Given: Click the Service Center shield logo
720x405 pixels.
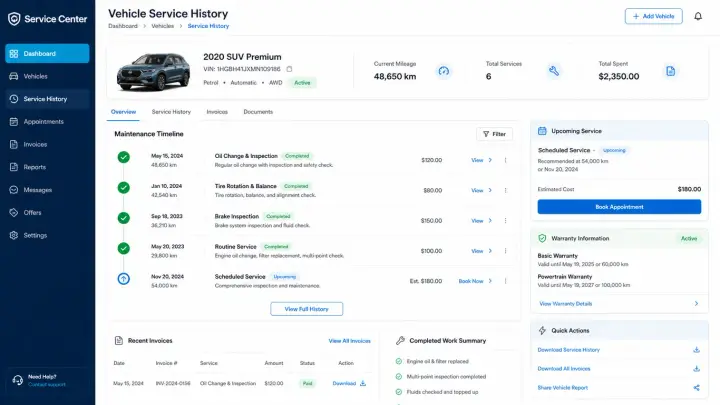Looking at the screenshot, I should (x=14, y=19).
